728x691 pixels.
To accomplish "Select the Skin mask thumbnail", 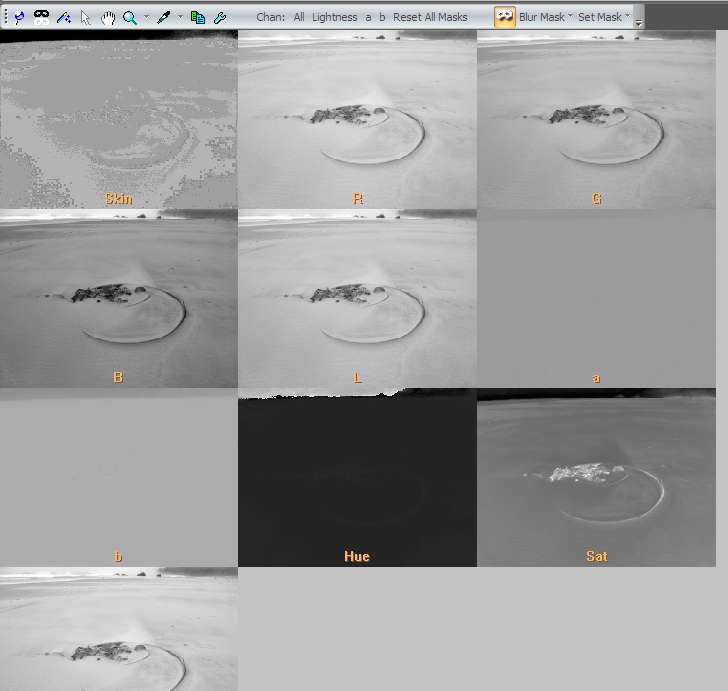I will coord(119,119).
